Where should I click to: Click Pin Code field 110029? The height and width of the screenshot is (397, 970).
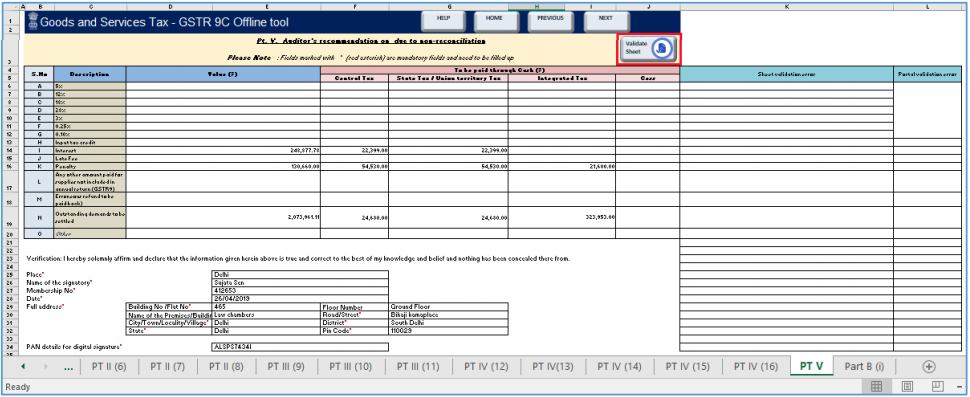[x=449, y=331]
